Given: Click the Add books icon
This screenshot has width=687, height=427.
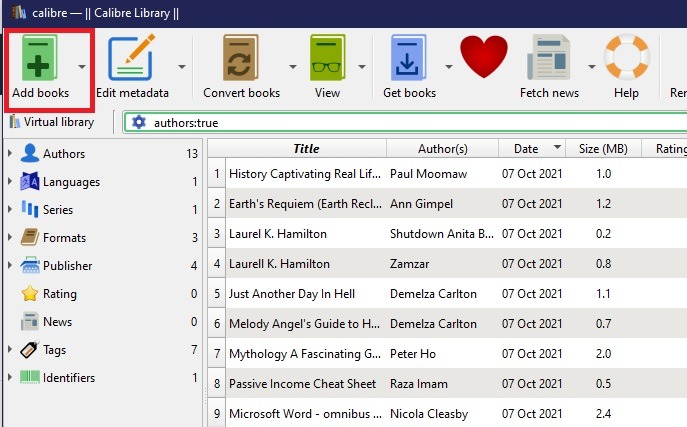Looking at the screenshot, I should tap(39, 58).
